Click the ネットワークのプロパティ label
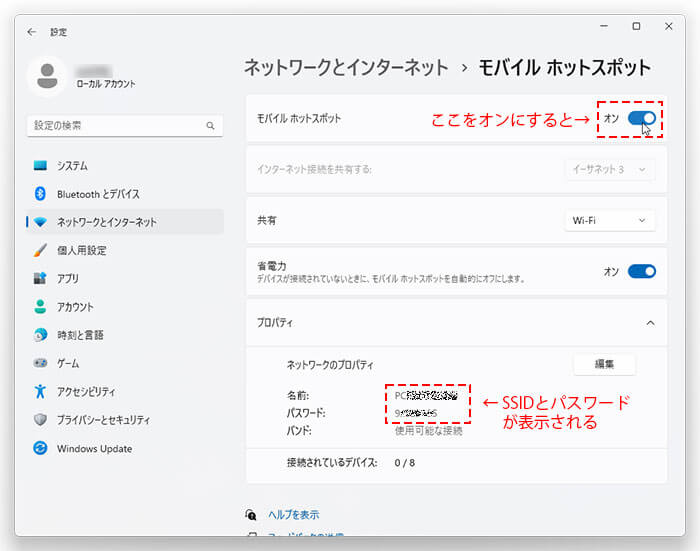 [330, 365]
